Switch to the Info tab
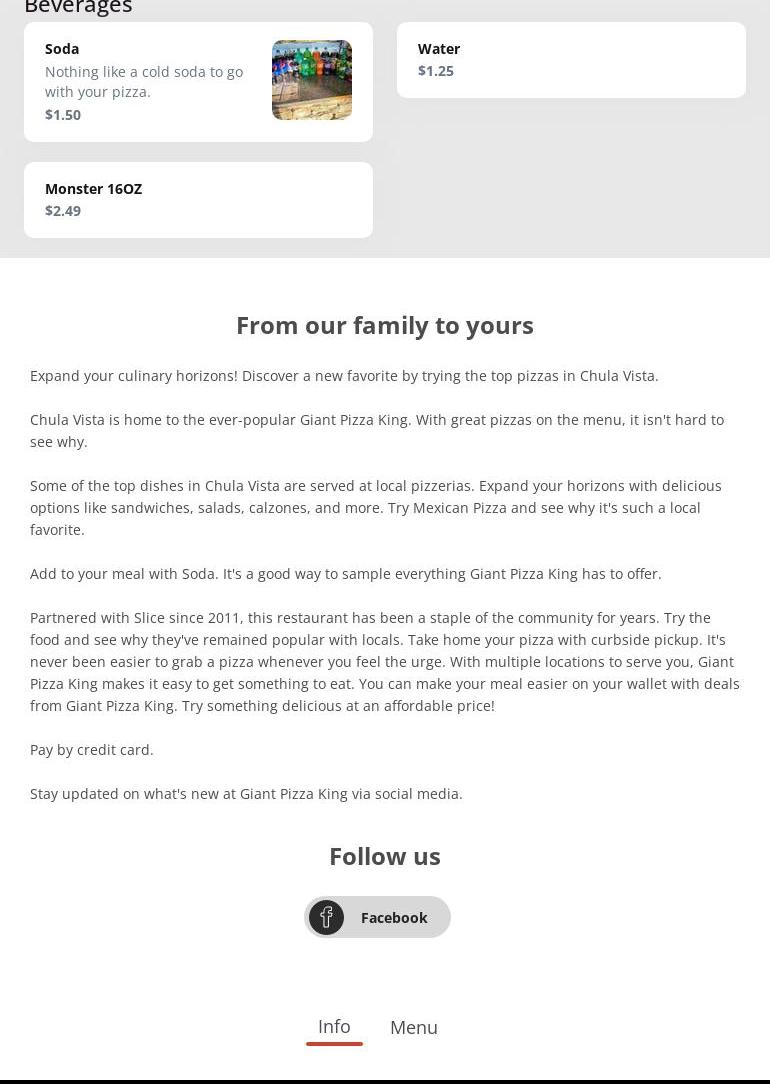Screen dimensions: 770x1084 pos(334,1026)
